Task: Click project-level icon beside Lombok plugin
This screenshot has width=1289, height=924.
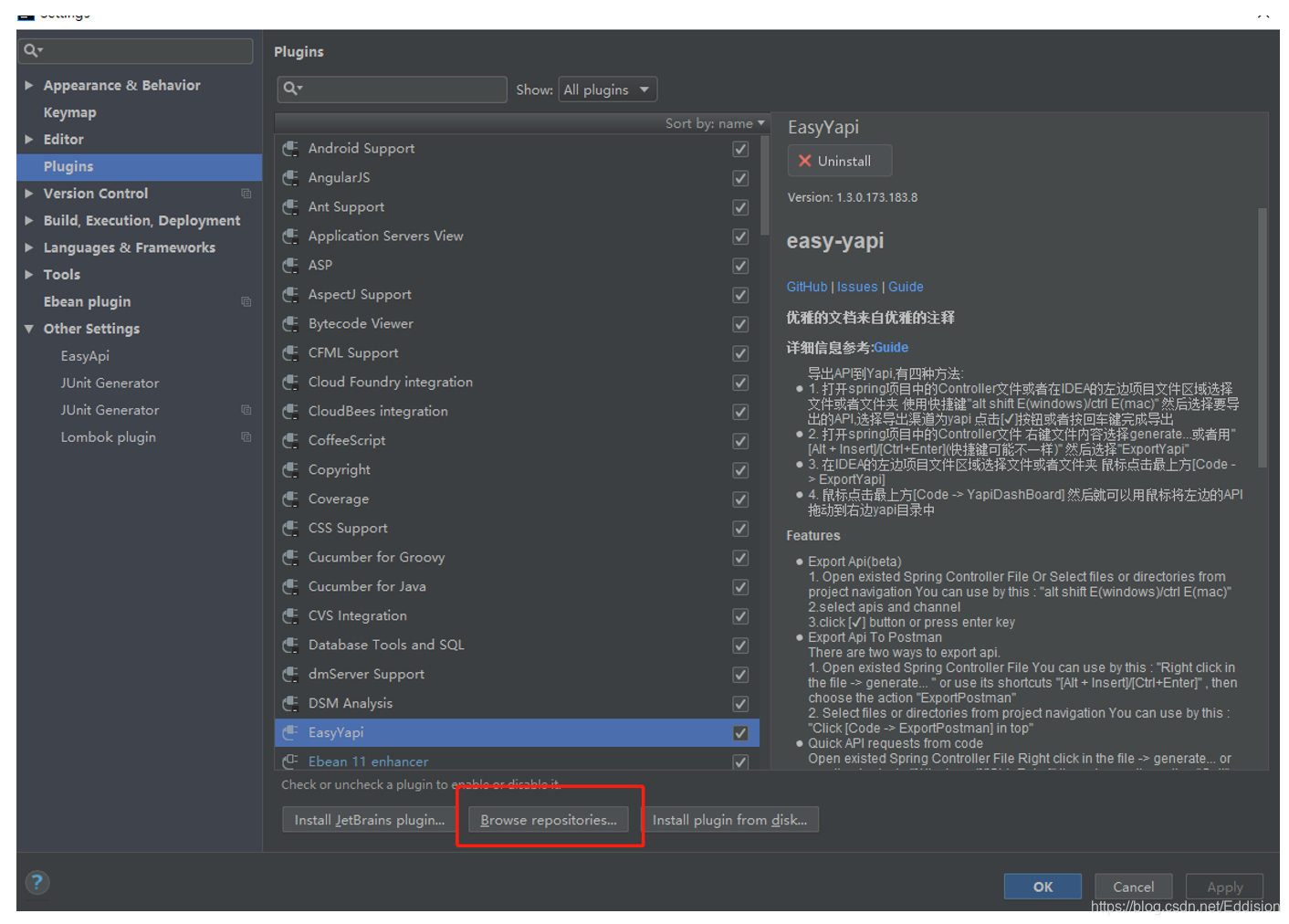Action: pos(246,436)
